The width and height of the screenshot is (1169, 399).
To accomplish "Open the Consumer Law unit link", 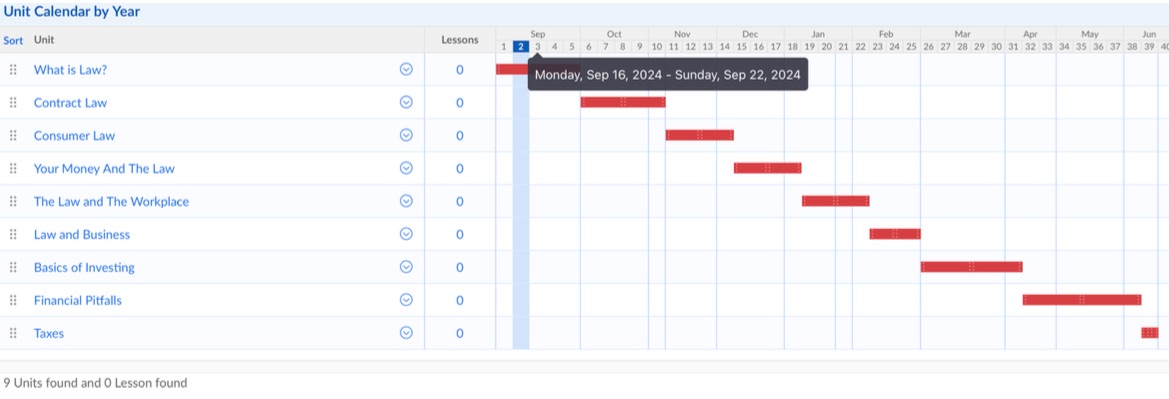I will point(75,136).
